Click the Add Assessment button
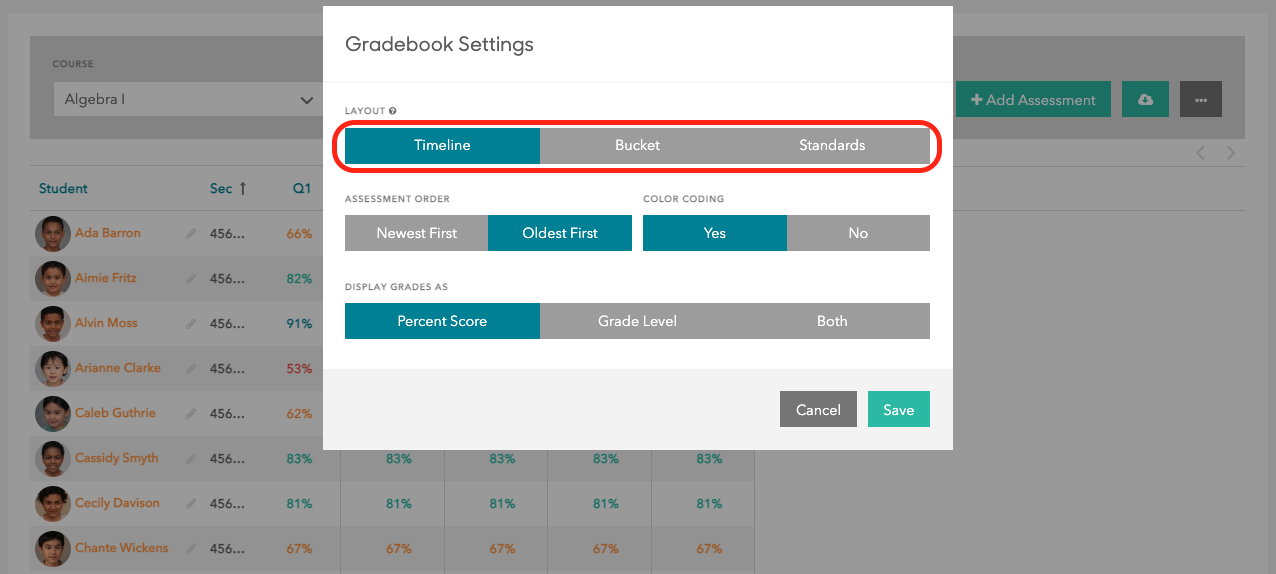1276x574 pixels. click(1033, 100)
